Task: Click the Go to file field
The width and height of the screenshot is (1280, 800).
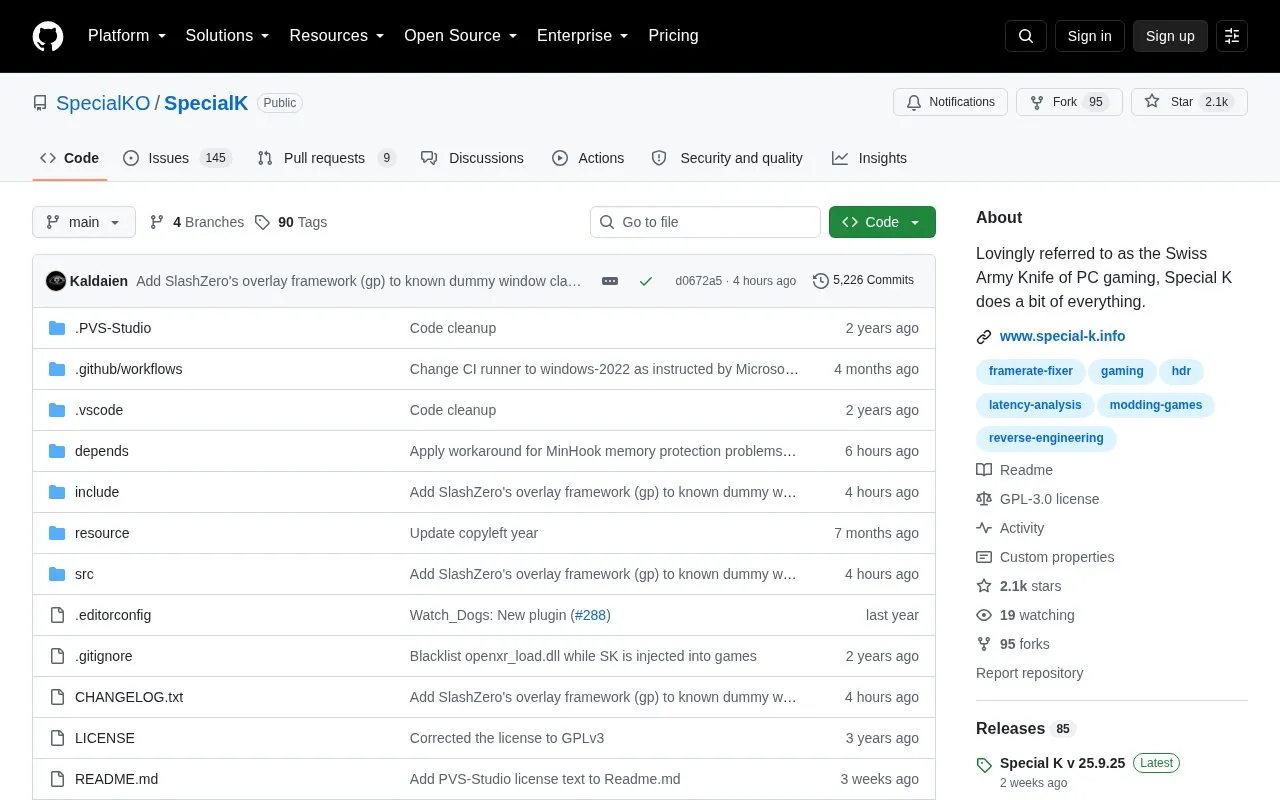Action: click(x=705, y=222)
